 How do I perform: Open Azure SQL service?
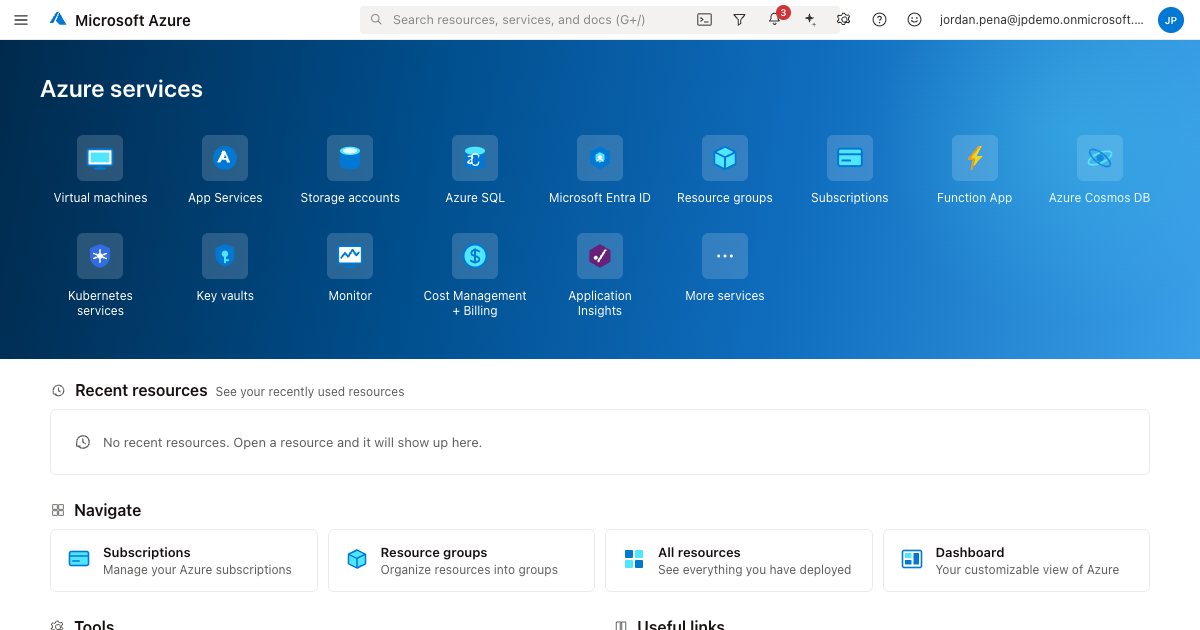[475, 170]
